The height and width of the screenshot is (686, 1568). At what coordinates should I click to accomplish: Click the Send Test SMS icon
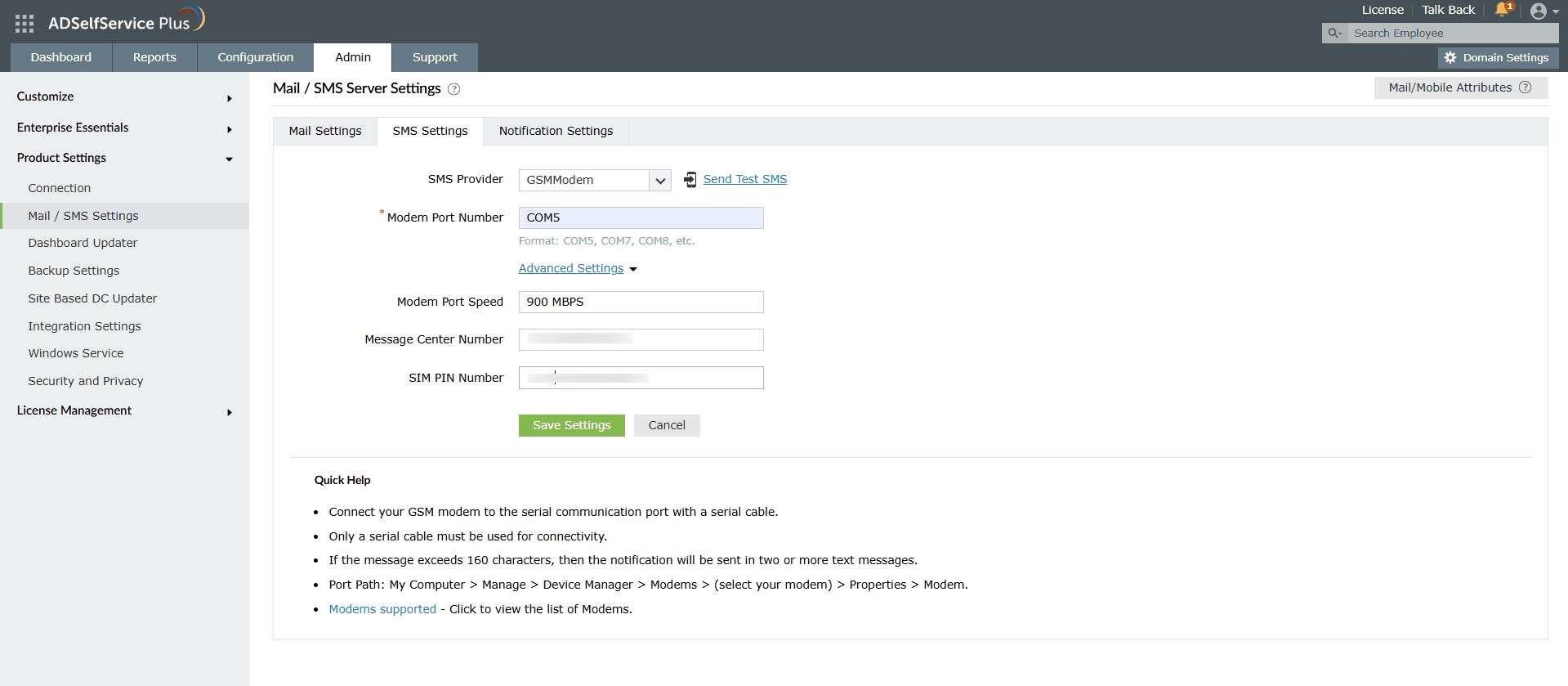coord(690,180)
